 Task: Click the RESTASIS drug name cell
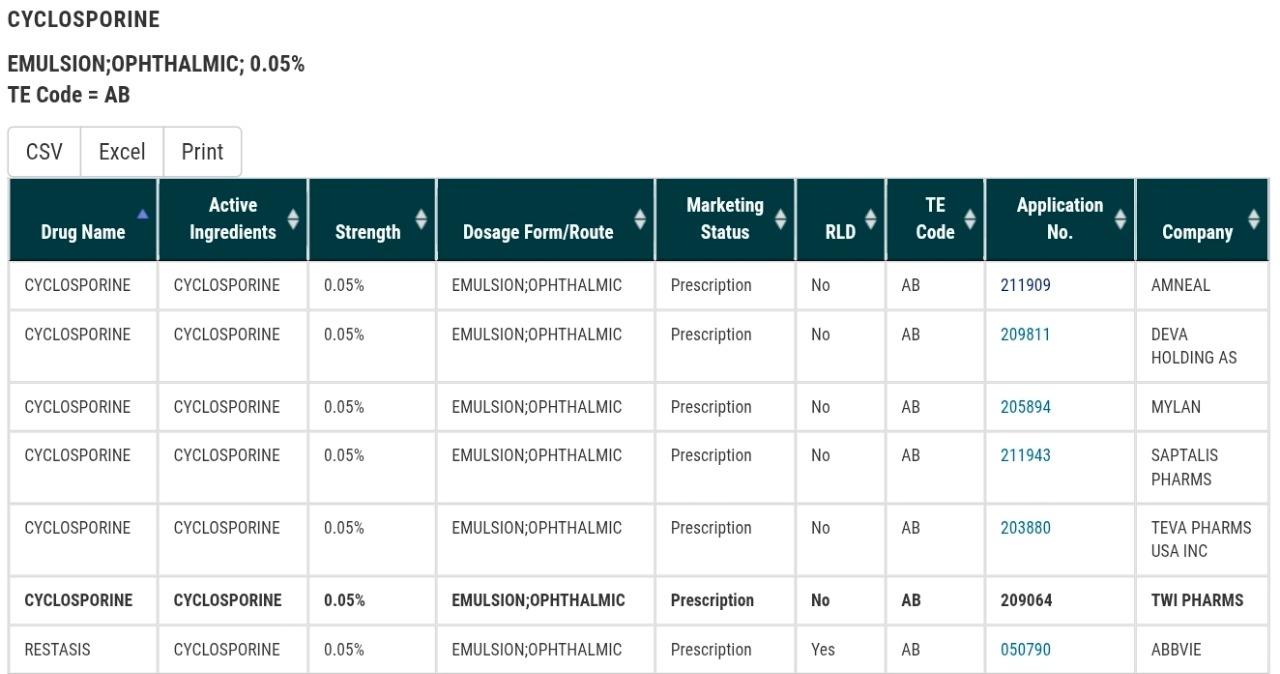pyautogui.click(x=57, y=650)
